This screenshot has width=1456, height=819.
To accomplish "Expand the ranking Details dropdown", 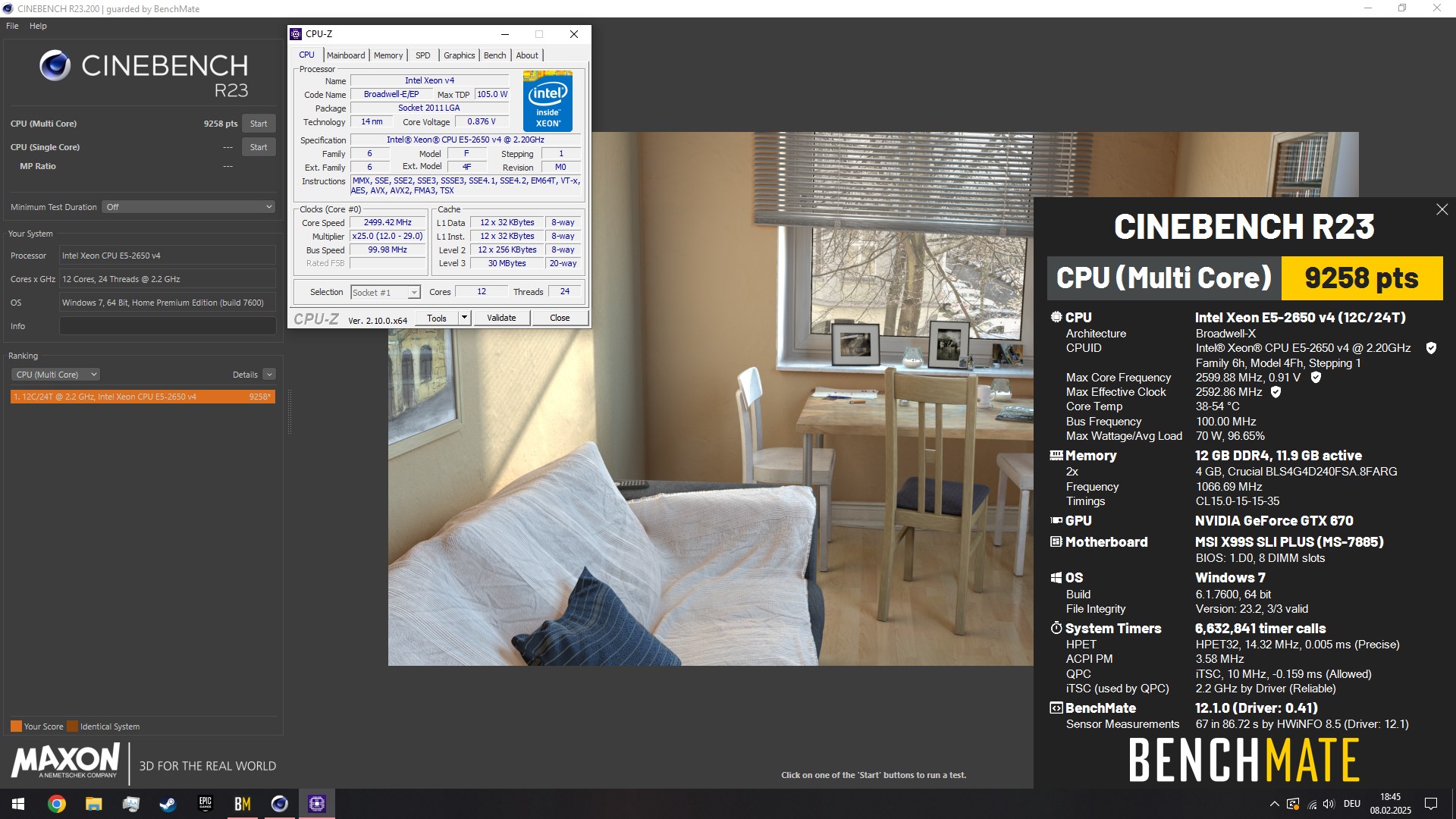I will pyautogui.click(x=269, y=375).
